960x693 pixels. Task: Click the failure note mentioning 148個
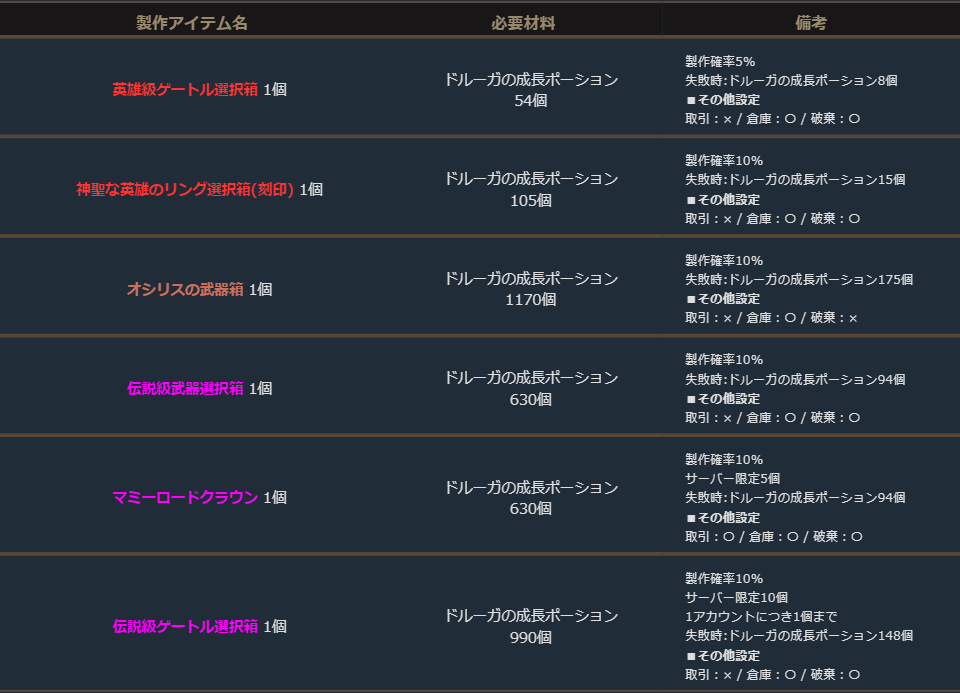tap(798, 636)
